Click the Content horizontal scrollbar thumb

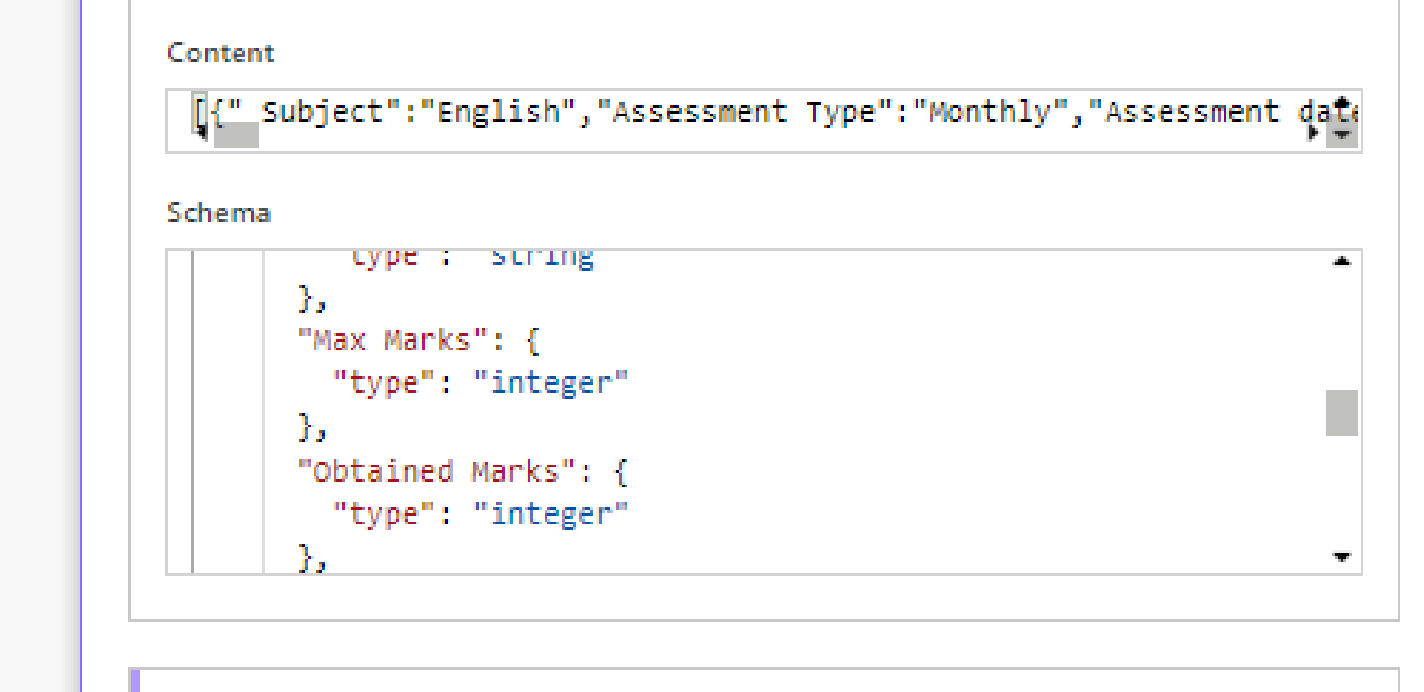click(236, 135)
